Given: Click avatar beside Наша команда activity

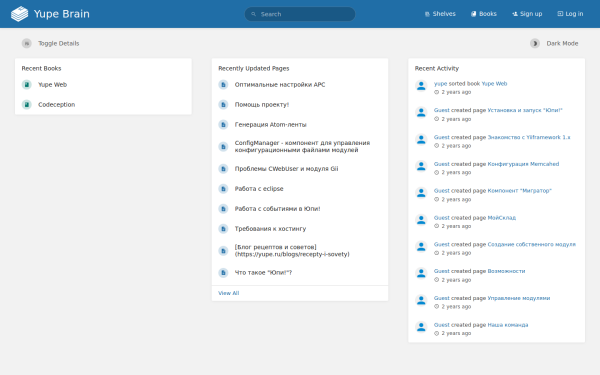Looking at the screenshot, I should point(421,327).
